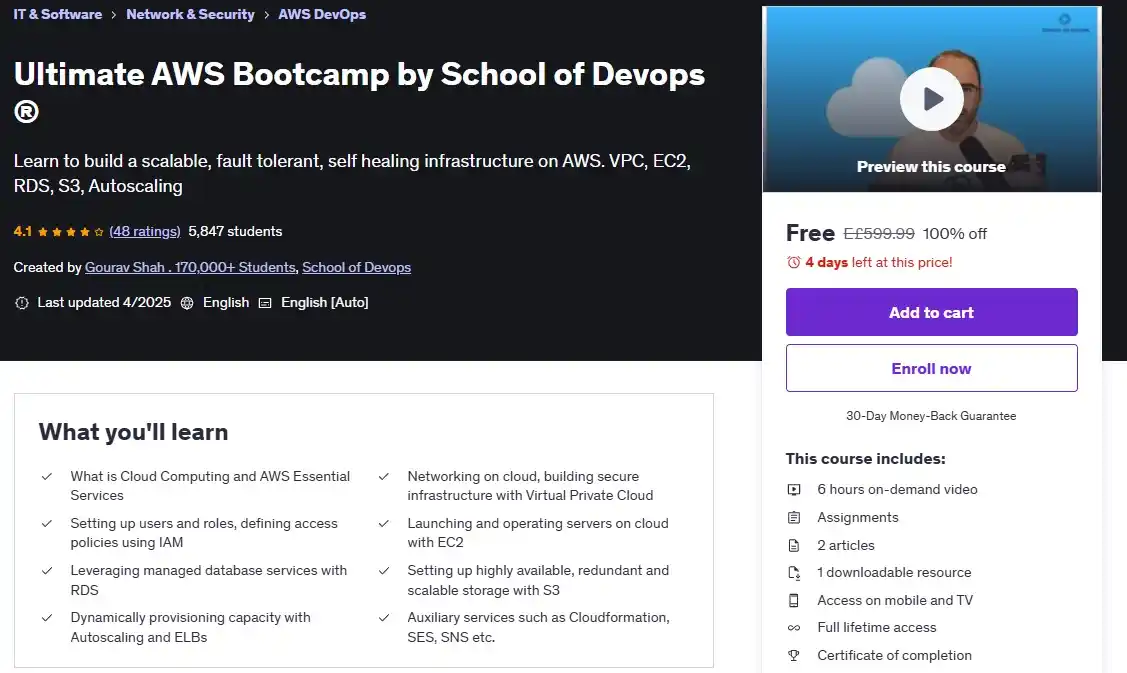The image size is (1127, 673).
Task: Click checkmark beside Dynamically provisioning capacity
Action: pyautogui.click(x=47, y=618)
